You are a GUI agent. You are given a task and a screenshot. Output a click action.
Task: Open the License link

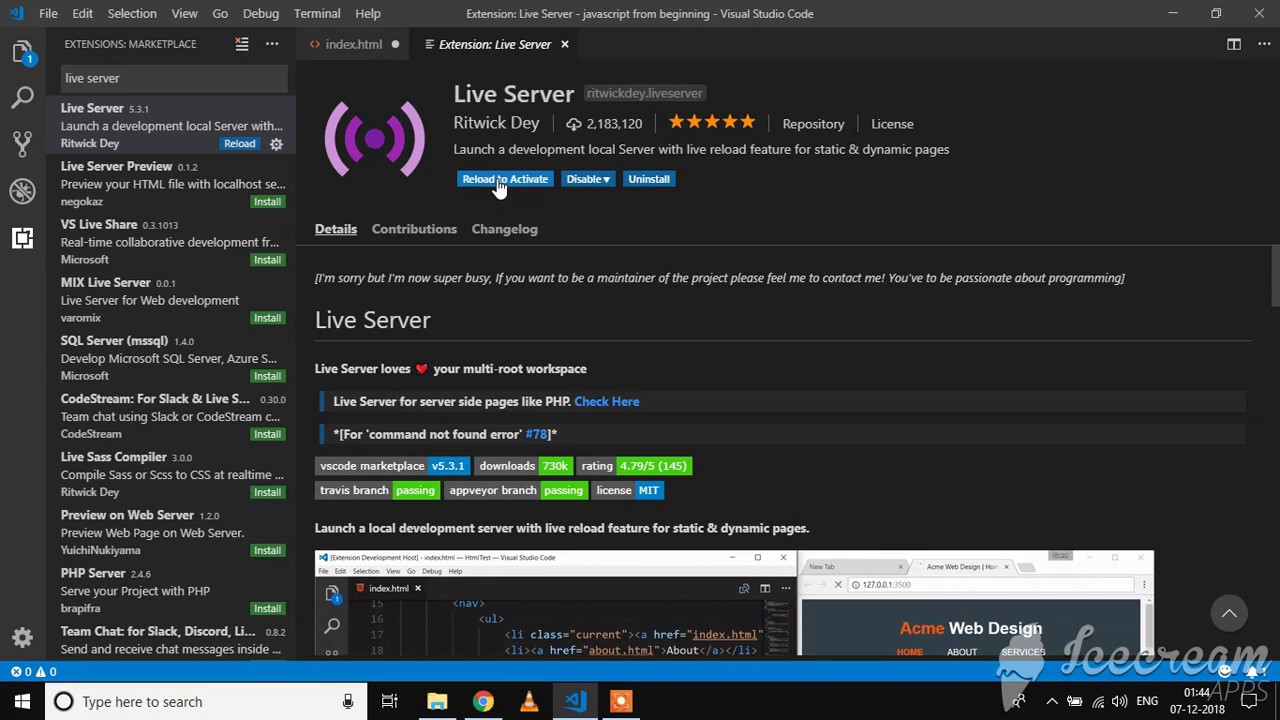click(892, 124)
